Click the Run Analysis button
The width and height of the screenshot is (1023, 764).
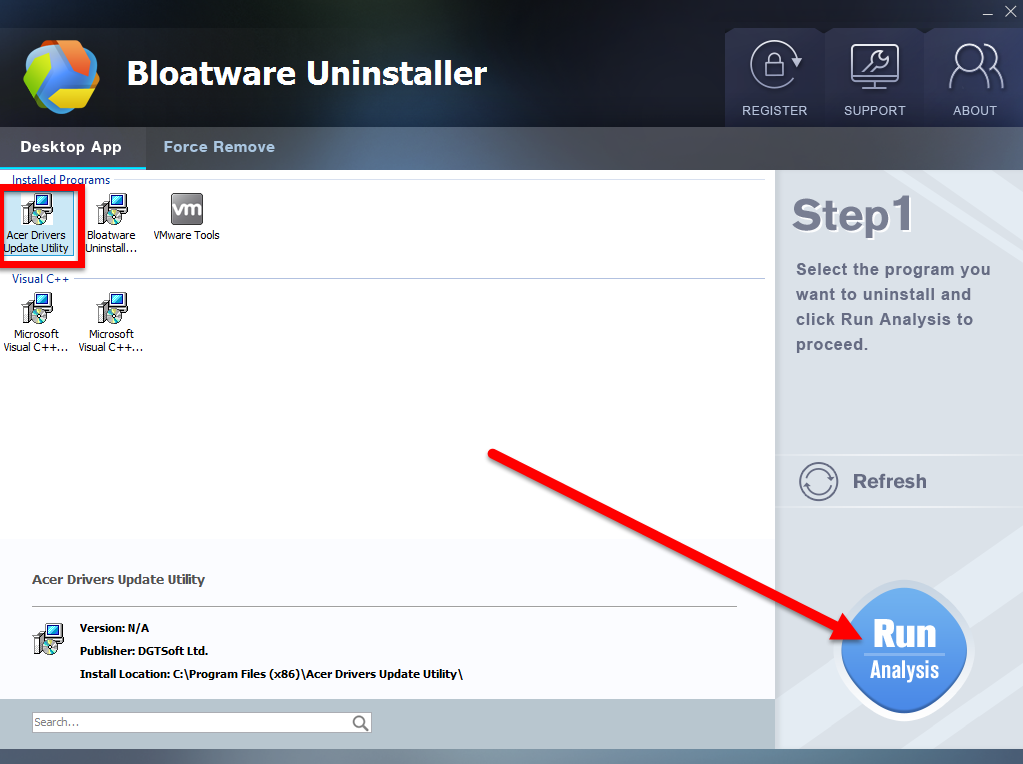pyautogui.click(x=904, y=650)
